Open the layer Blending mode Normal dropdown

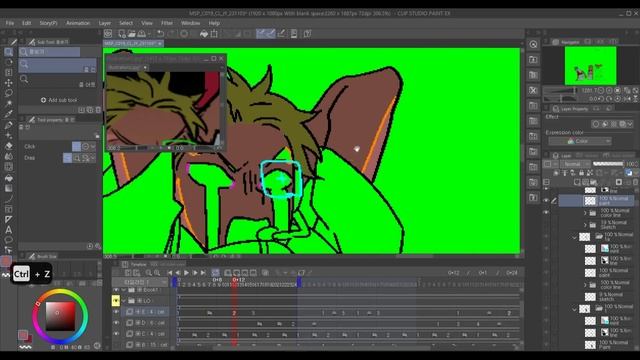point(575,164)
